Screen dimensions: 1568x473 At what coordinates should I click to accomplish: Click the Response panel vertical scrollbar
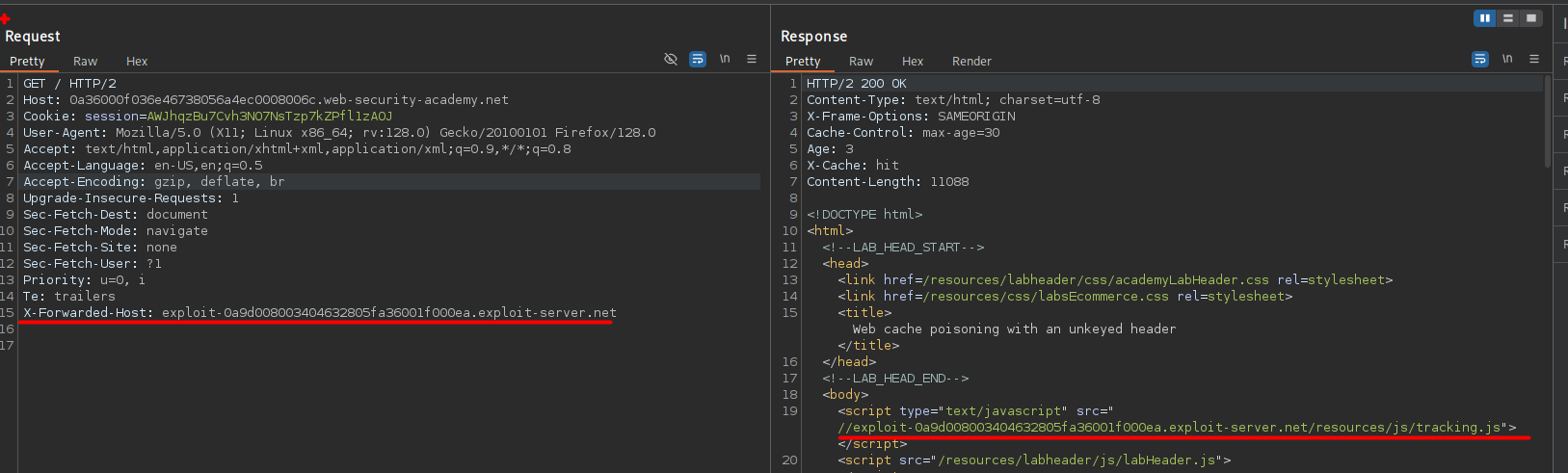pos(1548,120)
